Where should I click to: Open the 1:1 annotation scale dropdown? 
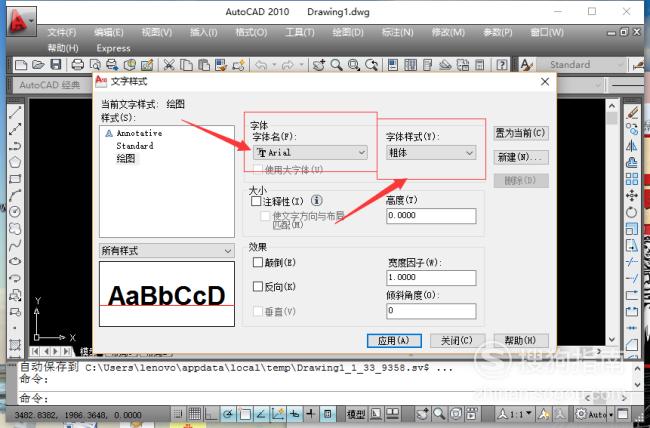(x=515, y=414)
